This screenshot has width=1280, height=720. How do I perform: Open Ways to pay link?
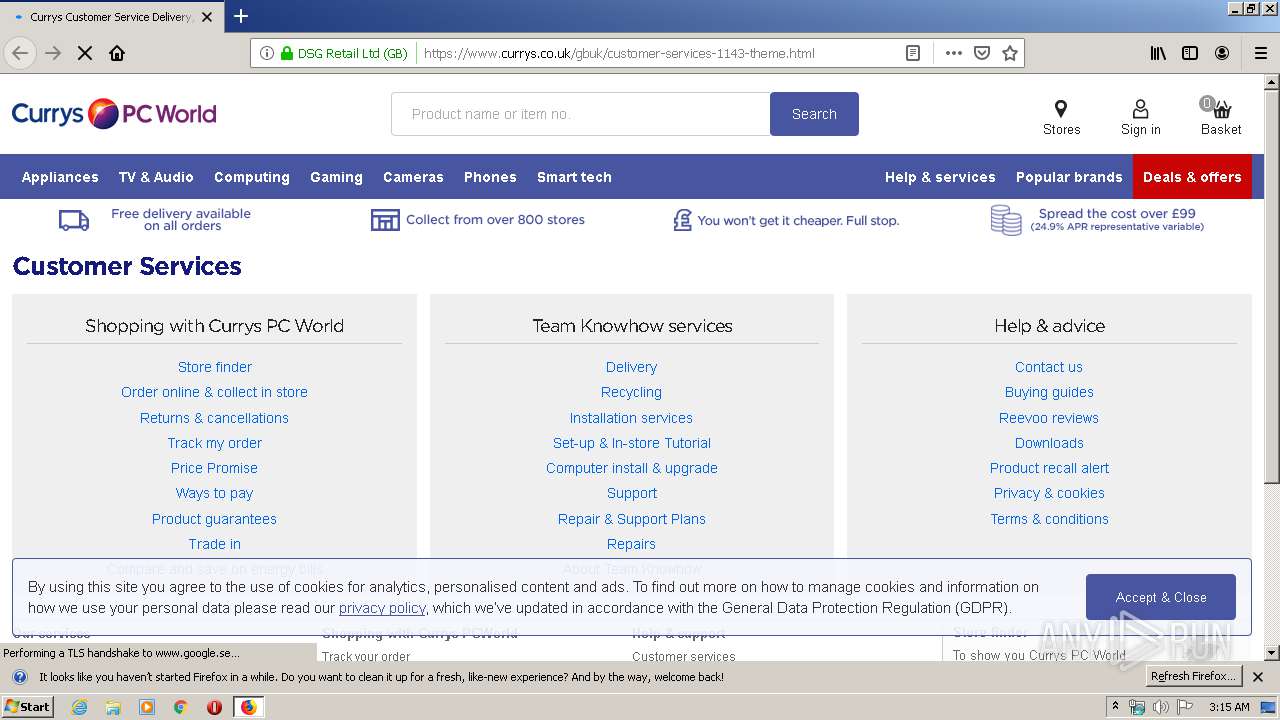215,493
